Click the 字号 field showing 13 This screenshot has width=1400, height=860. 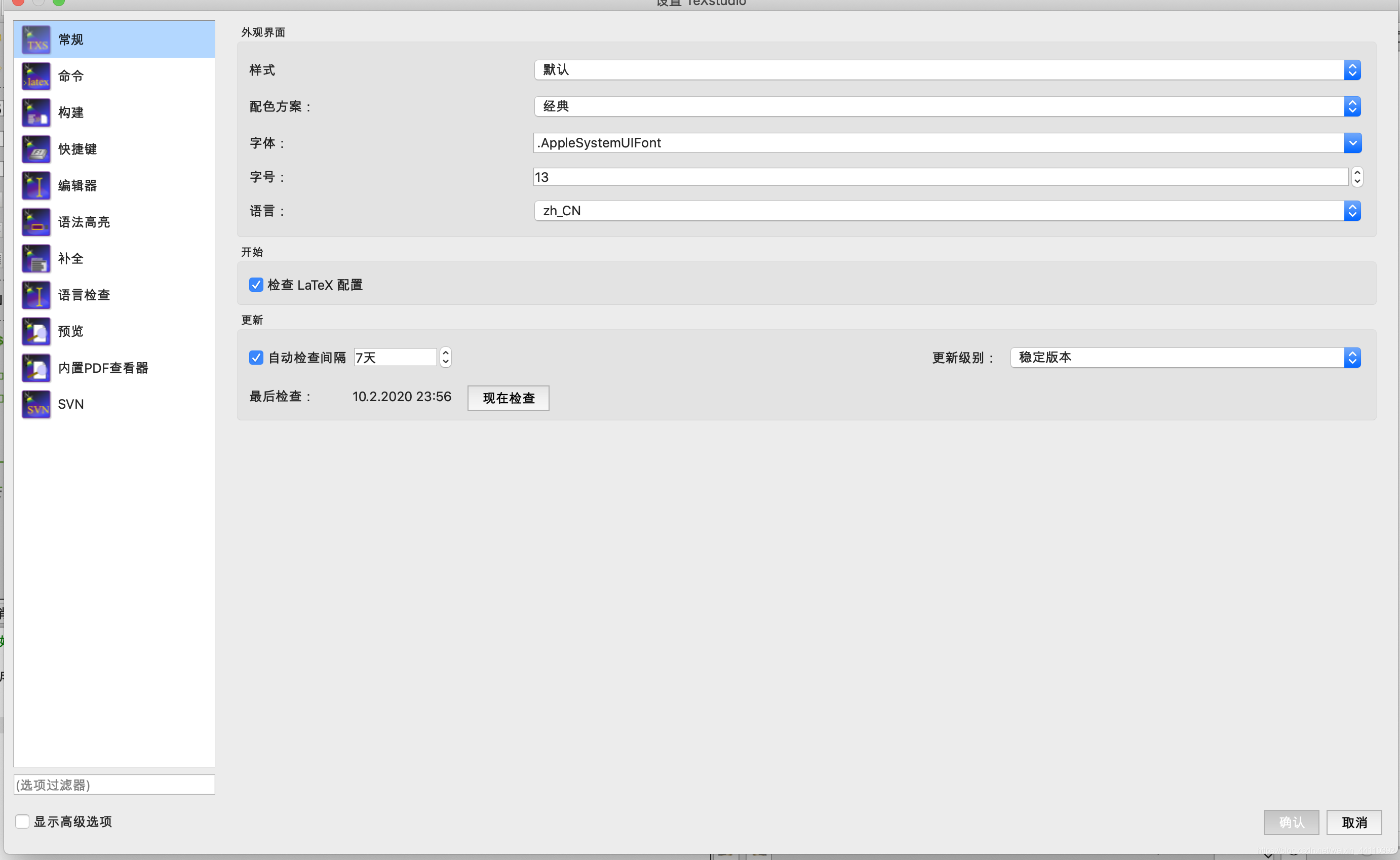(941, 177)
